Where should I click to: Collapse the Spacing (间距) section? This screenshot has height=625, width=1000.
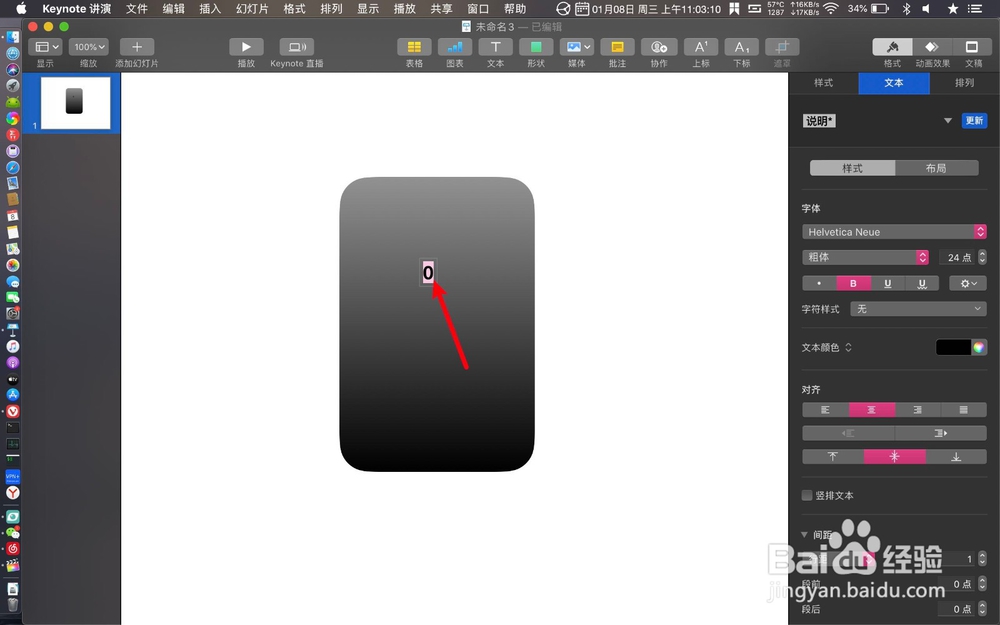click(x=805, y=534)
